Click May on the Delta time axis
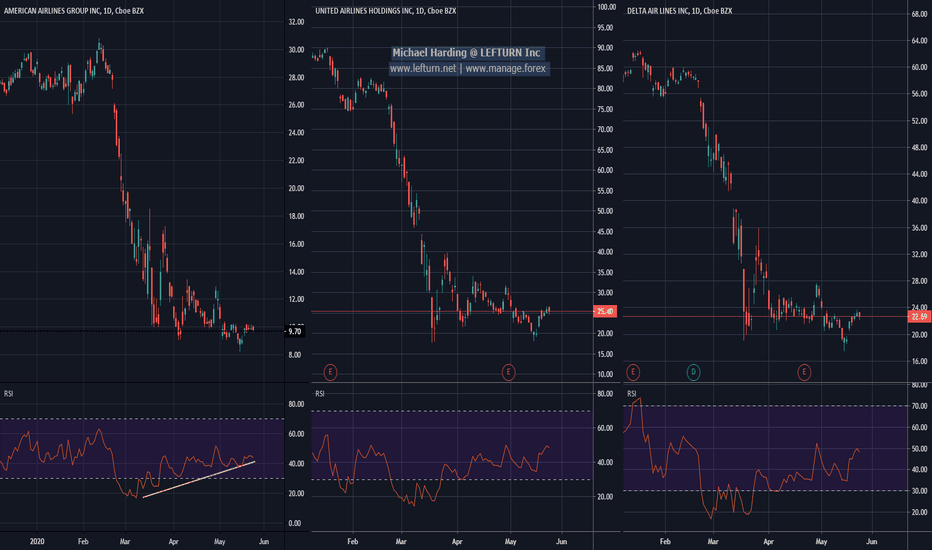This screenshot has width=932, height=550. tap(821, 542)
